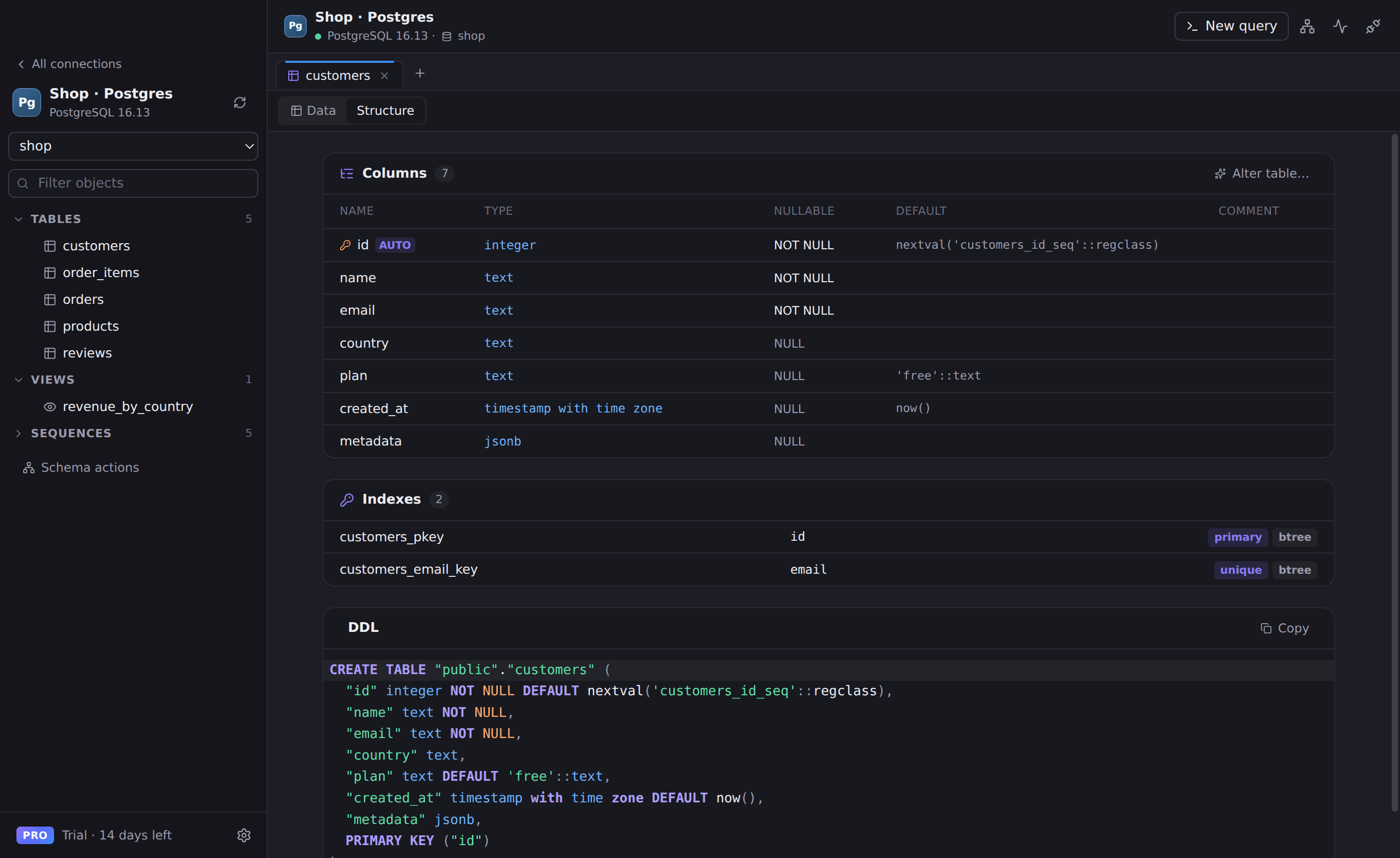
Task: Click the customers_email_key index row
Action: point(828,569)
